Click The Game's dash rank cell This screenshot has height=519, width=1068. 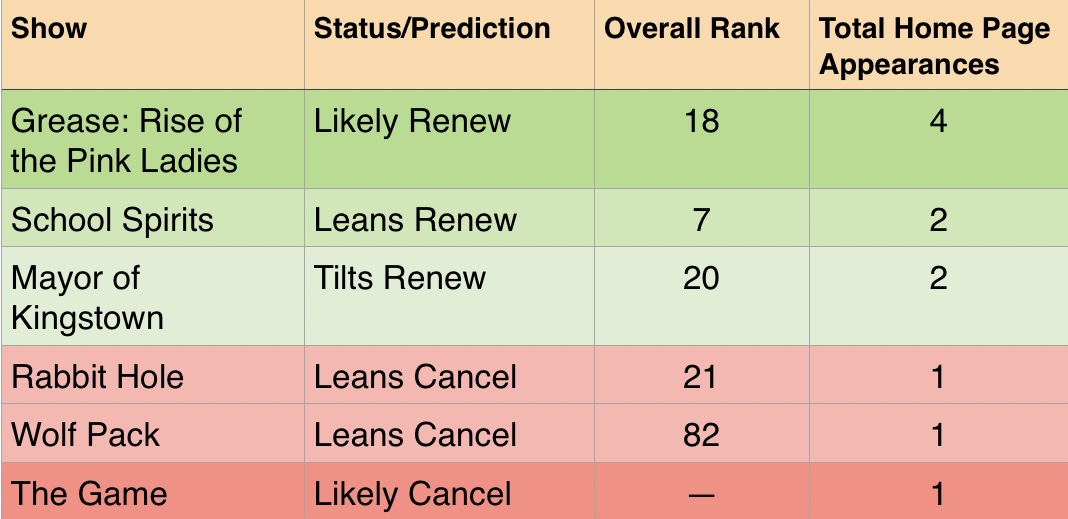click(702, 491)
